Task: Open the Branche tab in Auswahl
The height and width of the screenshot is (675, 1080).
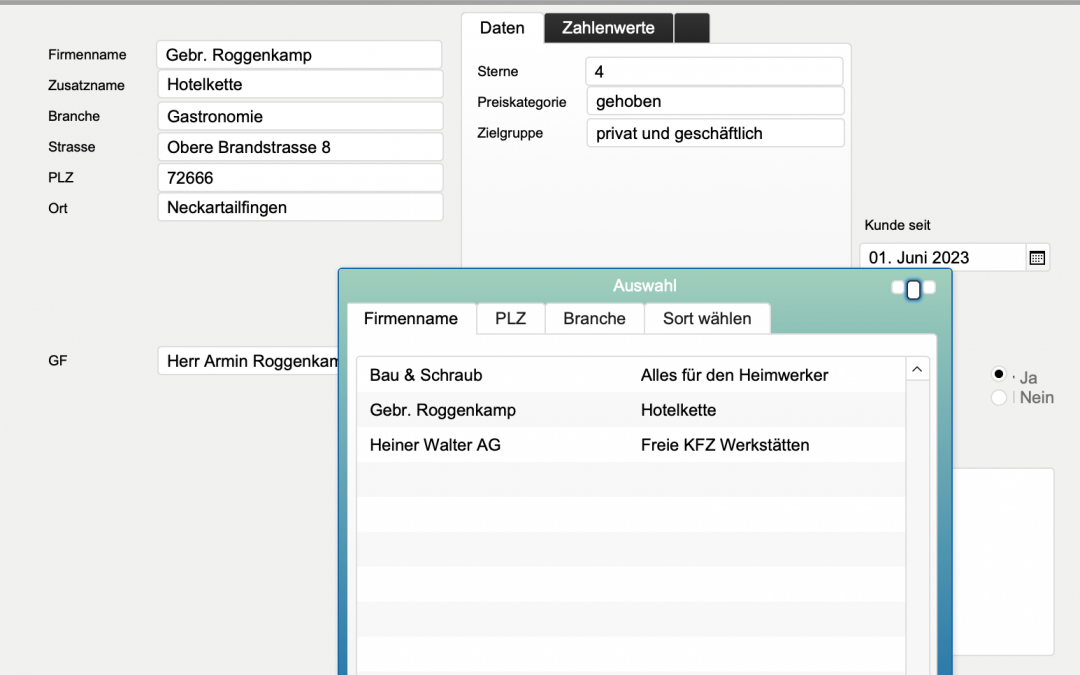Action: (594, 319)
